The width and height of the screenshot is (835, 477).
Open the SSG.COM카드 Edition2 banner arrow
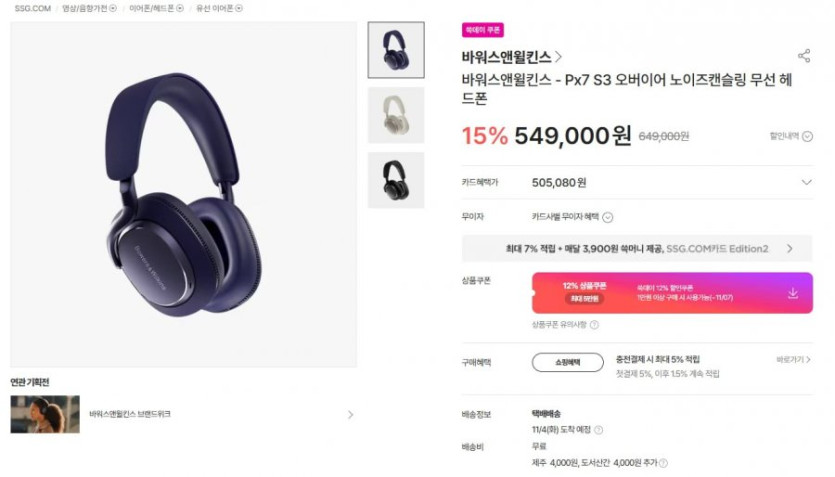pos(790,249)
